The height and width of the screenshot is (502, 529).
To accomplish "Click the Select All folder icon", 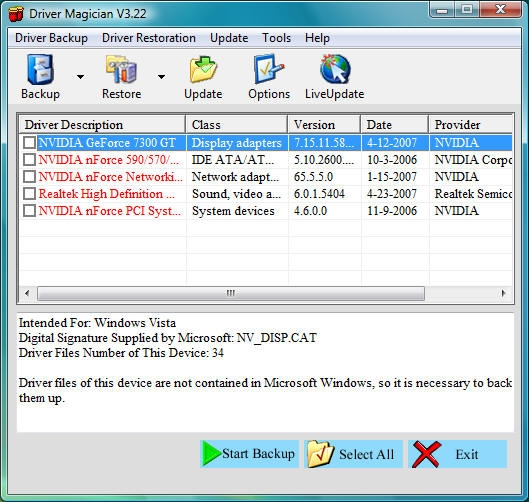I will [x=321, y=454].
